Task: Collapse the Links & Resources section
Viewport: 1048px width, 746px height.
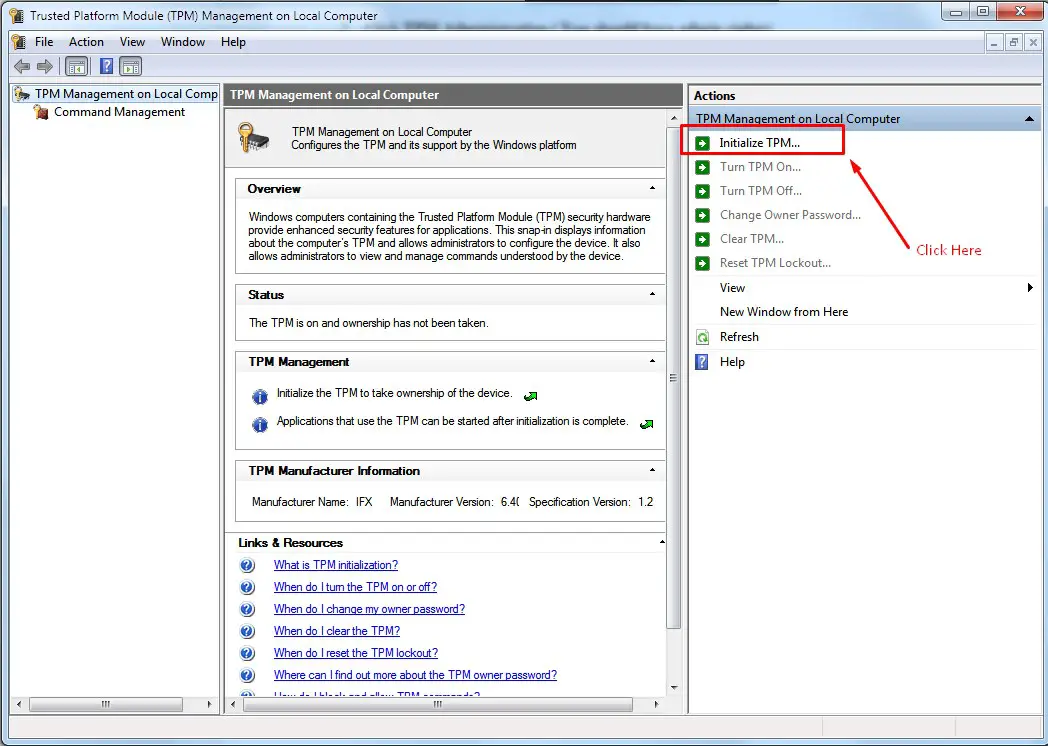Action: pos(662,542)
